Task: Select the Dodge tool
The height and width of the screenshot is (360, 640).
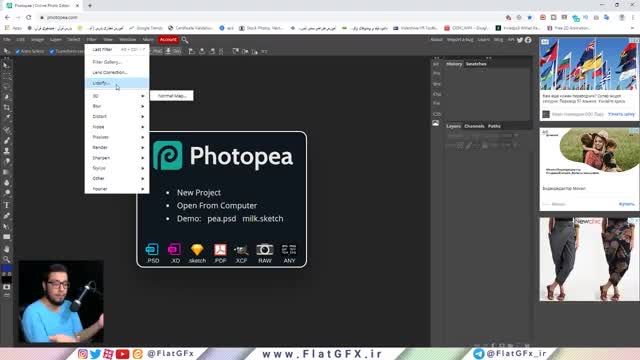Action: [x=7, y=193]
